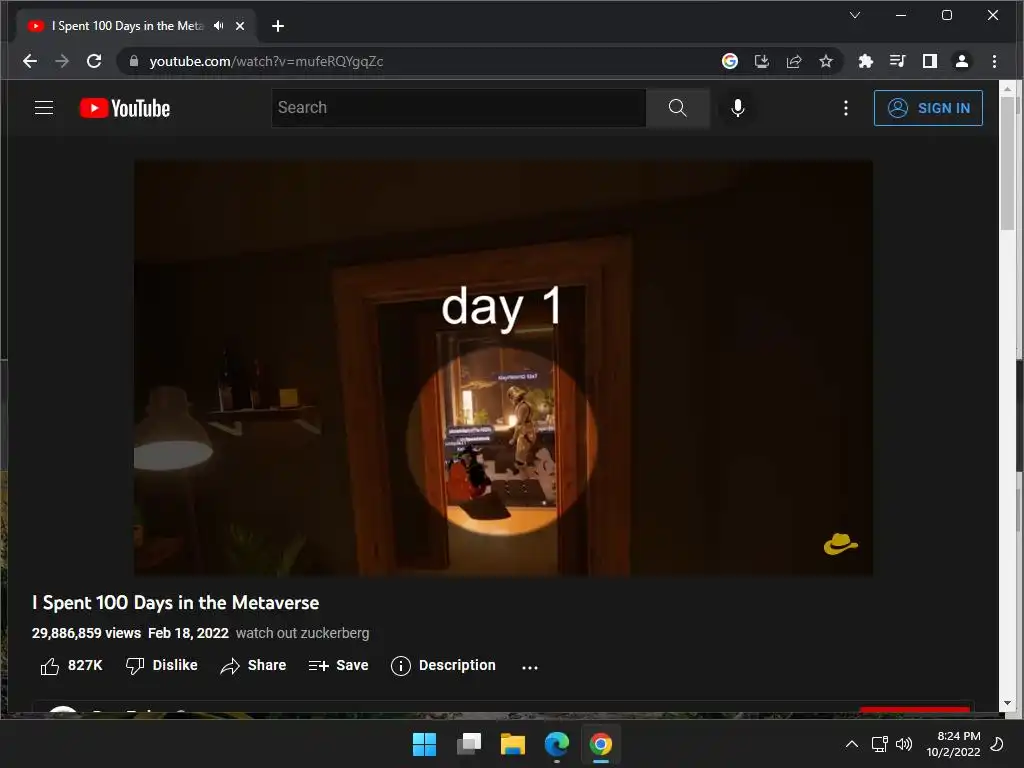Show hidden tray icons chevron
The height and width of the screenshot is (768, 1024).
click(852, 744)
